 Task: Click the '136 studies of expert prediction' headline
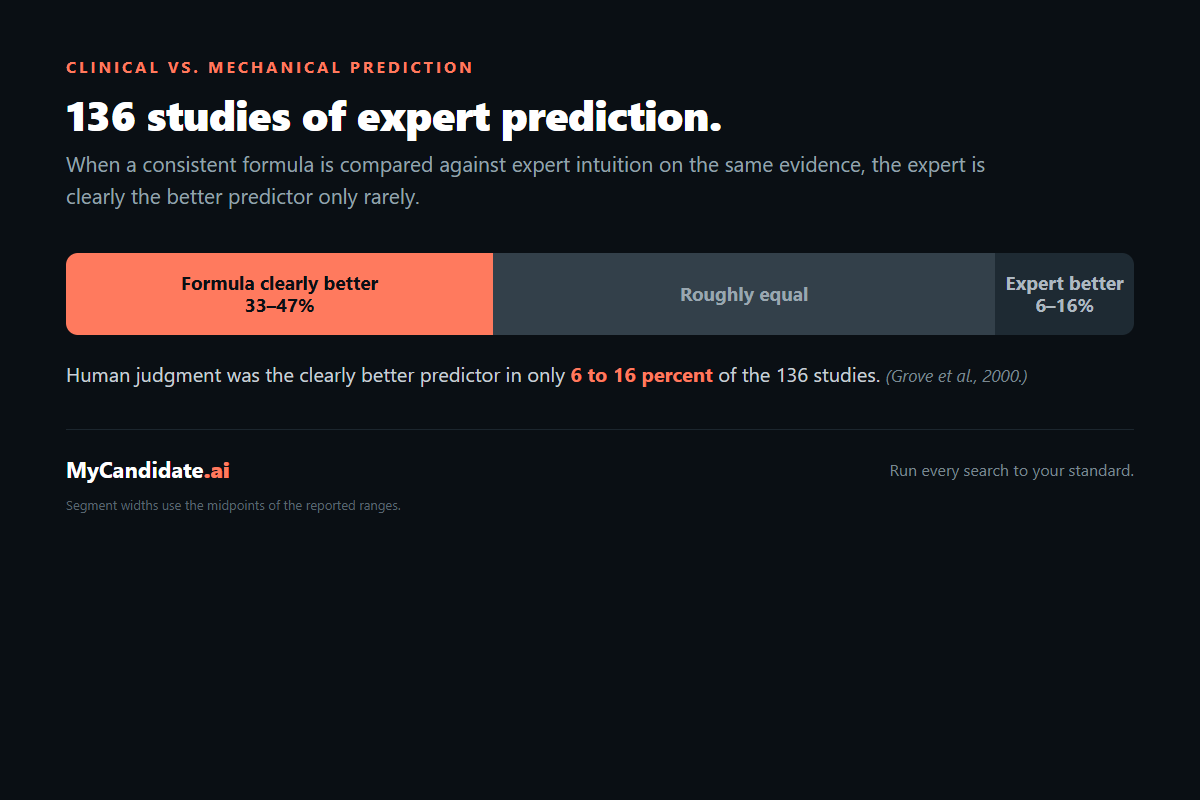point(394,118)
